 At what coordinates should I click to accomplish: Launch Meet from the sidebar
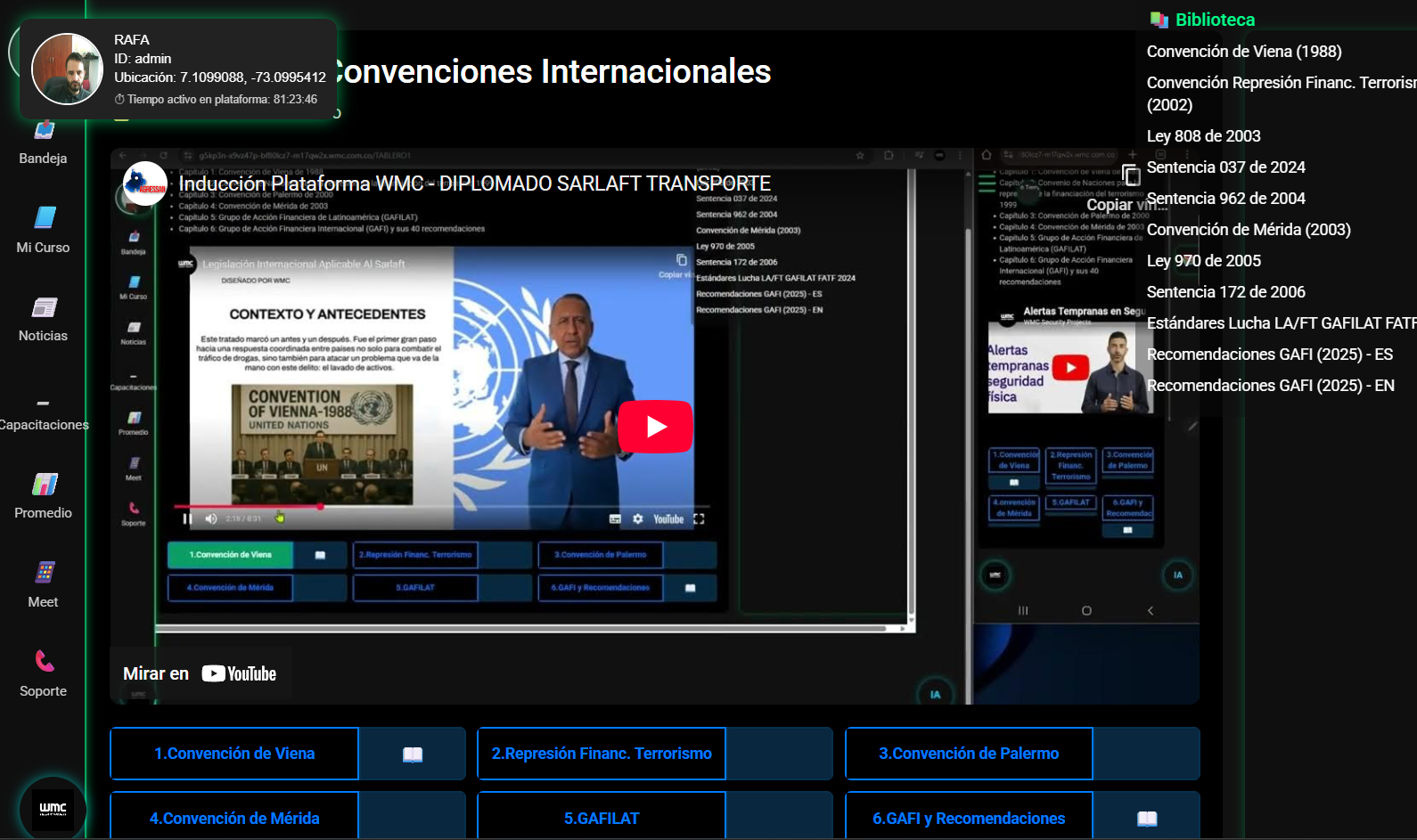pos(44,573)
